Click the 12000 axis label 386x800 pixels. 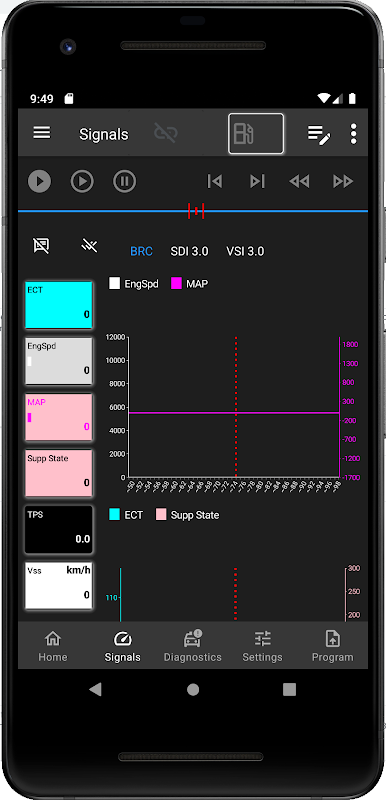click(115, 337)
